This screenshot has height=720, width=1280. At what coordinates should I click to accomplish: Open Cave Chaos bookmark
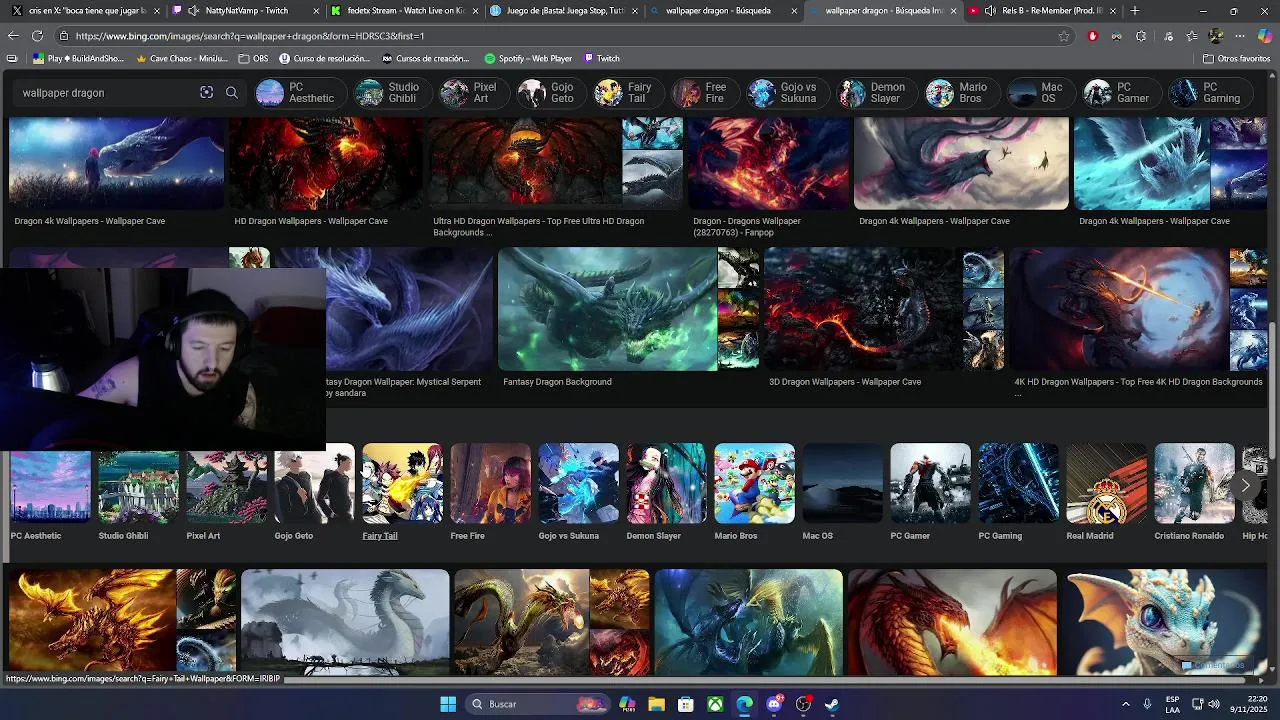181,58
